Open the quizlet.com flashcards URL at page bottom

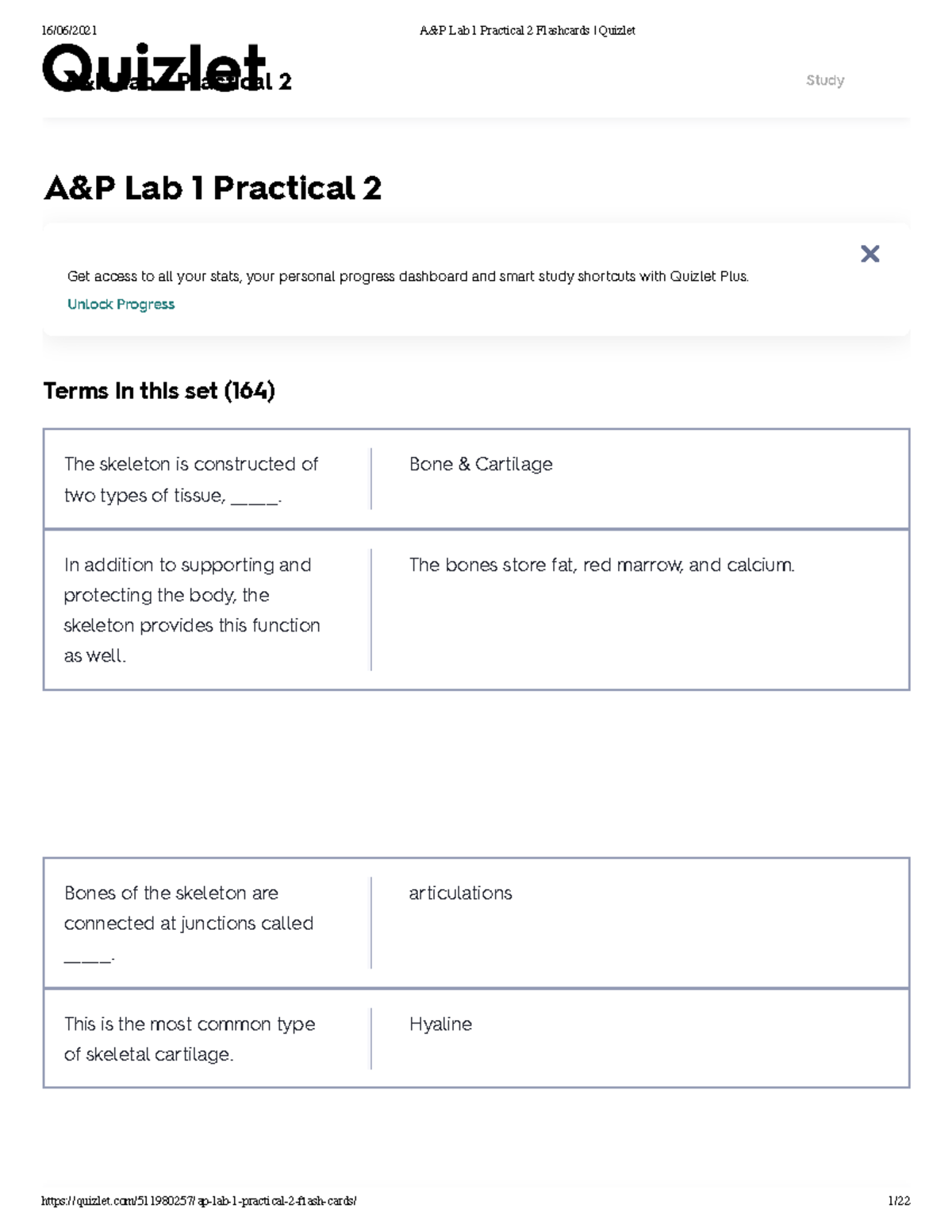[198, 1201]
